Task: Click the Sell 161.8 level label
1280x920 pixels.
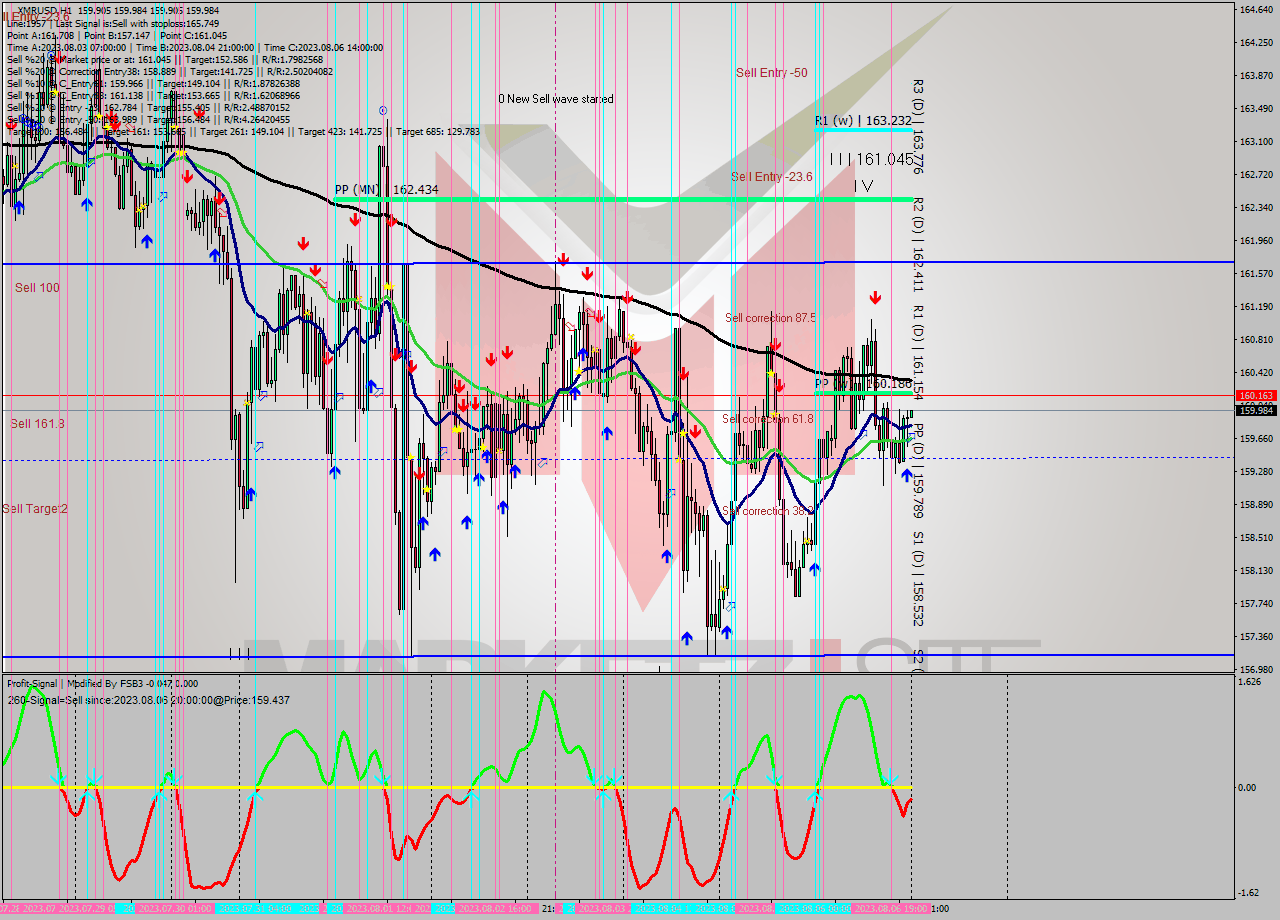Action: [x=37, y=424]
